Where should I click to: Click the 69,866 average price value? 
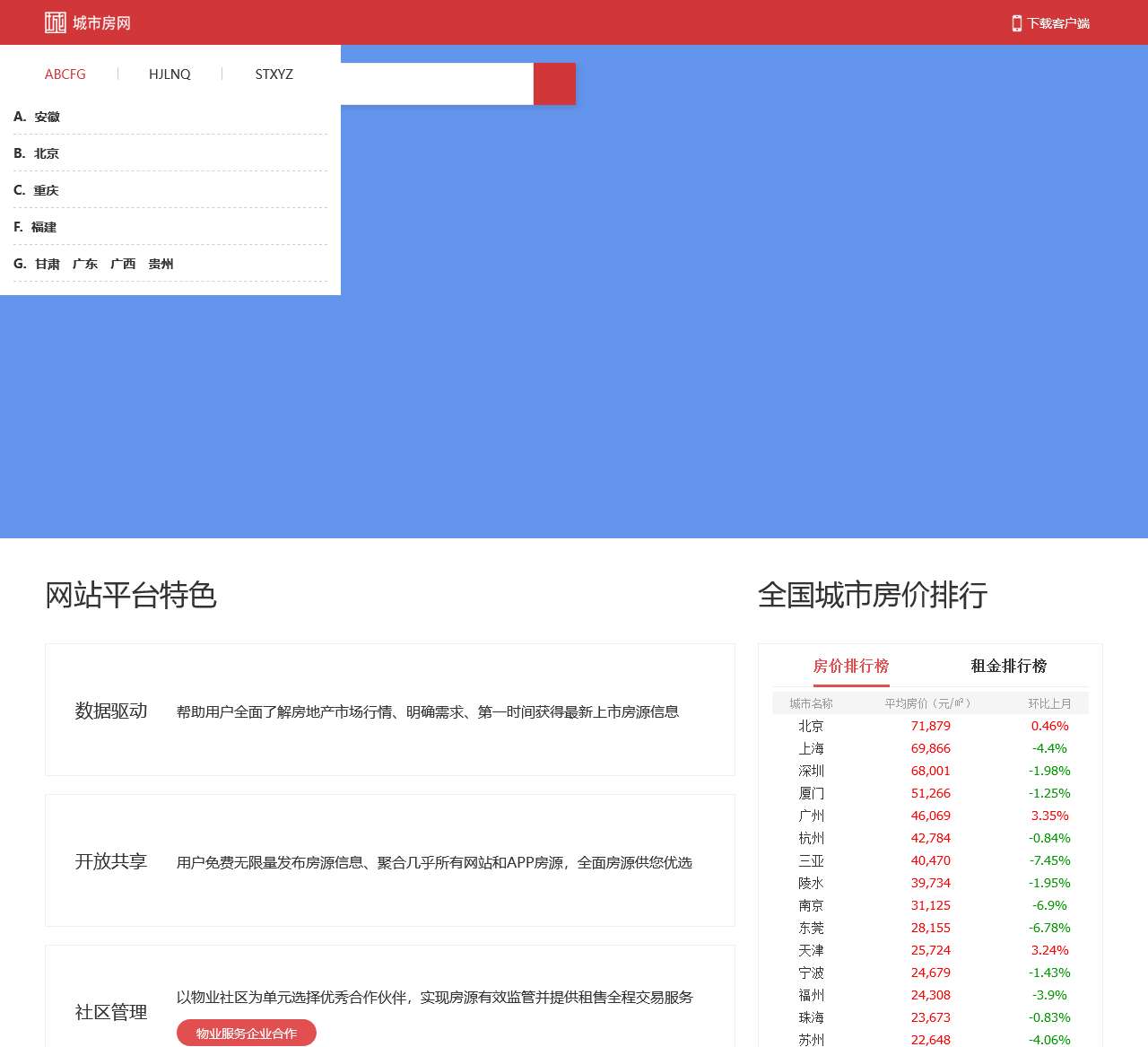[931, 748]
